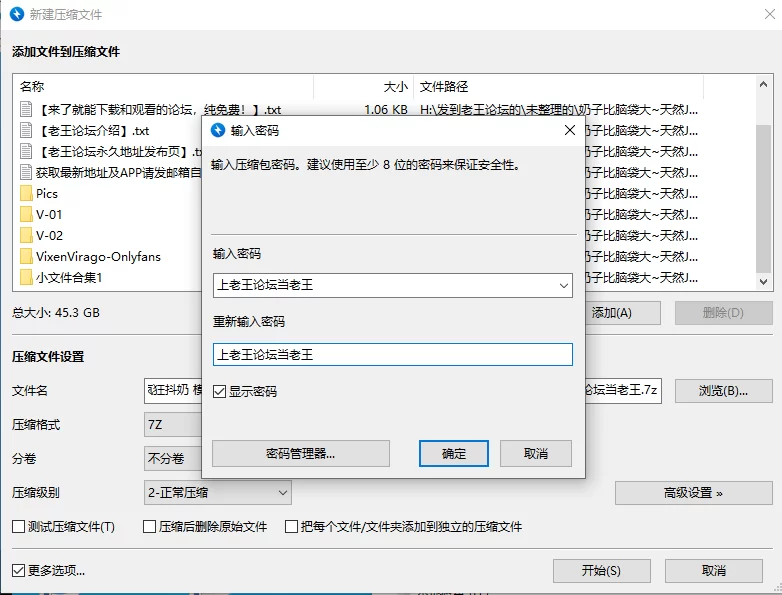Uncheck the 显示密码 checkbox
Screen dimensions: 782x595
point(219,392)
